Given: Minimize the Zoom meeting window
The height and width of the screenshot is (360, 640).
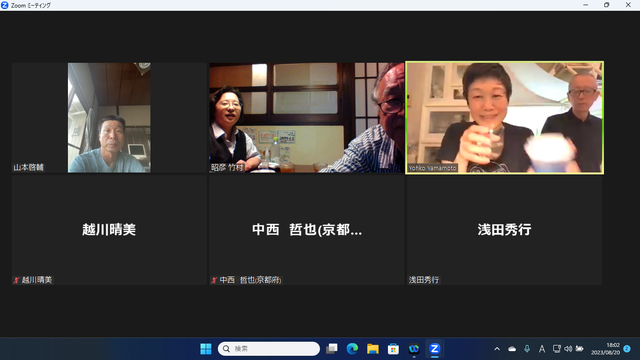Looking at the screenshot, I should pyautogui.click(x=585, y=5).
